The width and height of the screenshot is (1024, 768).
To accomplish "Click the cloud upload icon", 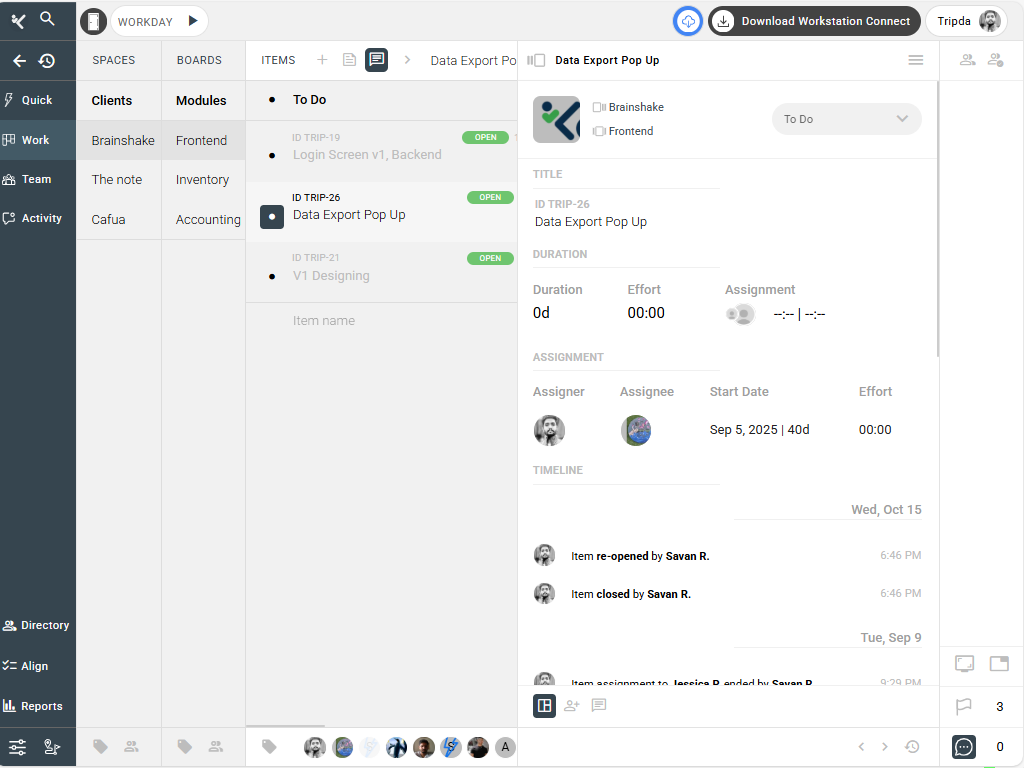I will (688, 21).
